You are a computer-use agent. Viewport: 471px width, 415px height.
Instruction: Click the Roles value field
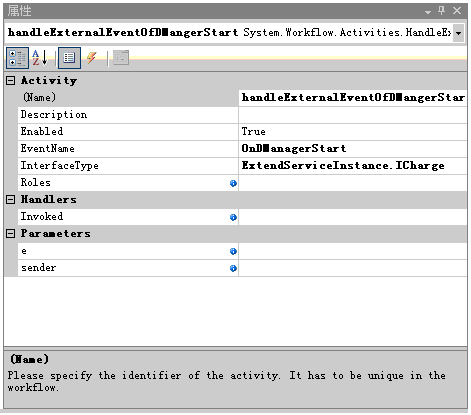(x=353, y=183)
